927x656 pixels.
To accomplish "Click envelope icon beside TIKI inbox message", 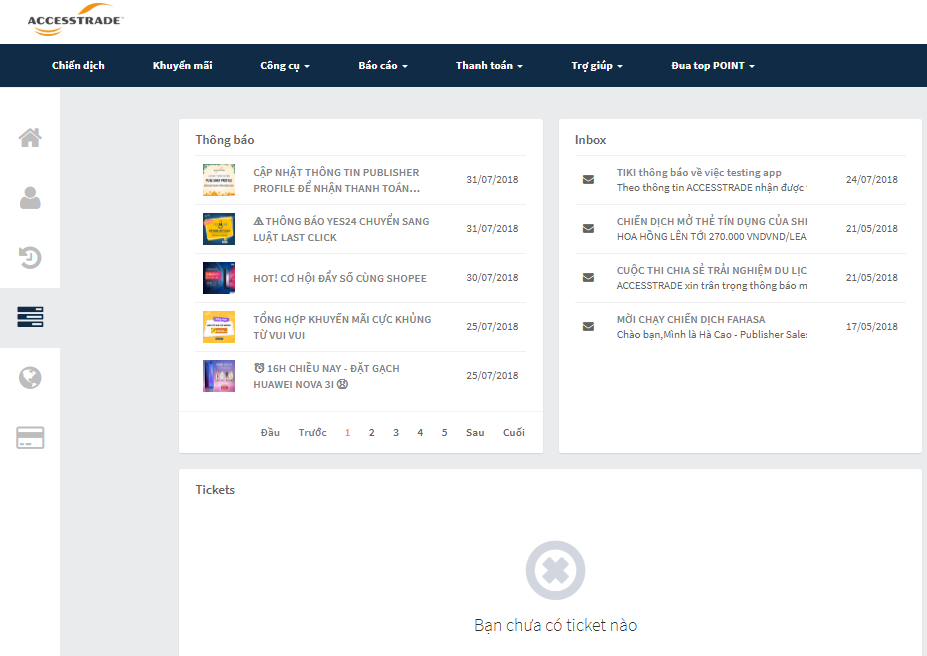I will (588, 180).
